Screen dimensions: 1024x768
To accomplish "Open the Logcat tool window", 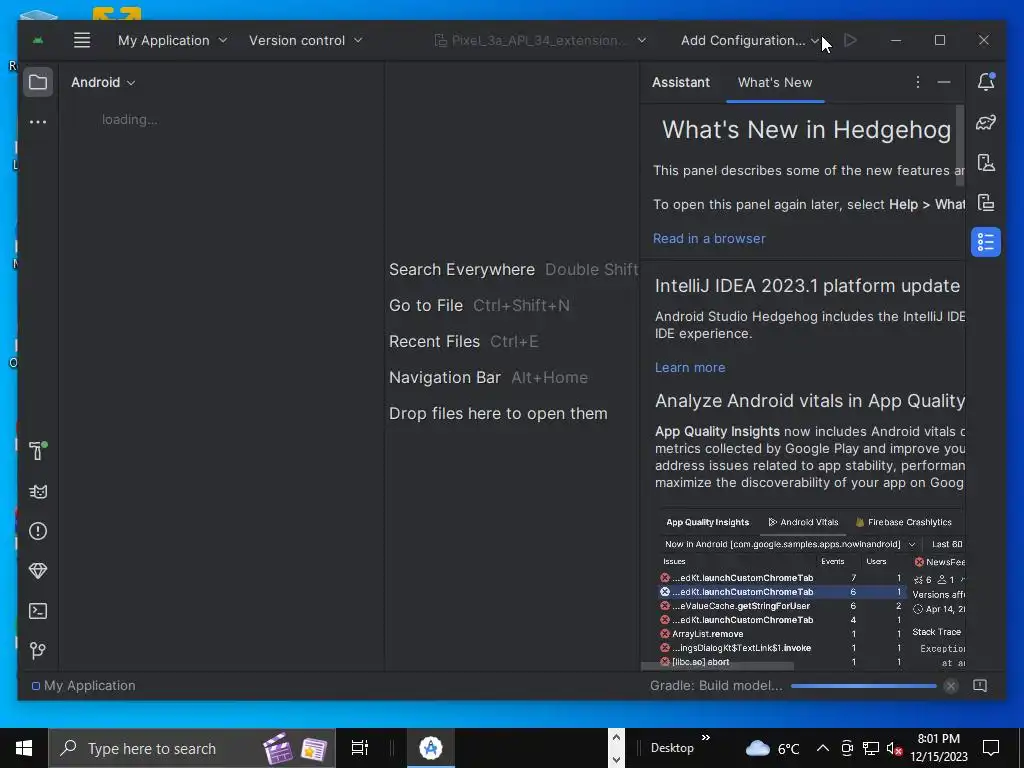I will [x=38, y=491].
